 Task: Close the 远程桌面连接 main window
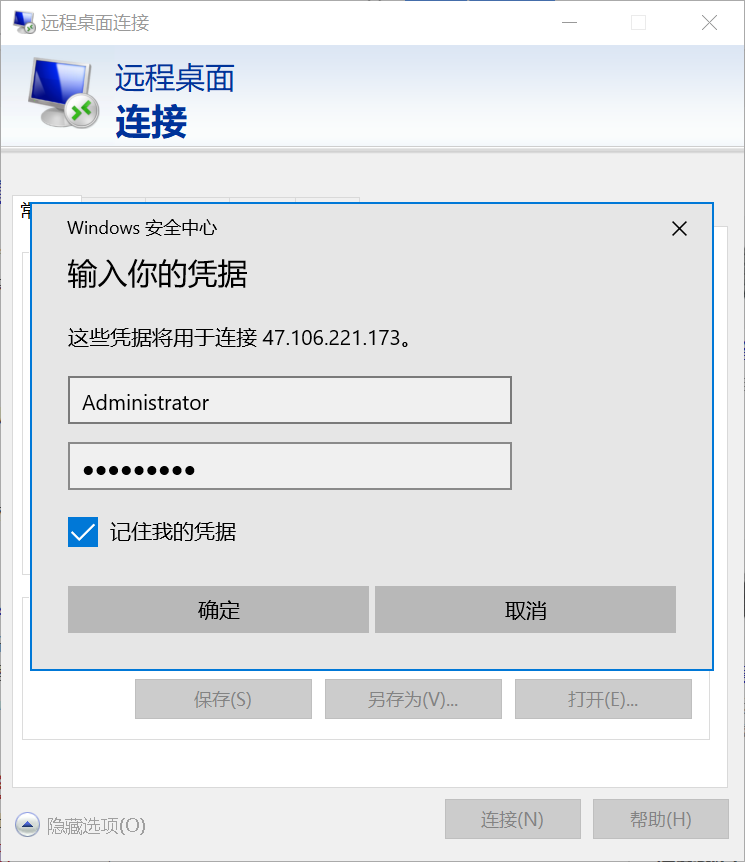[x=709, y=23]
